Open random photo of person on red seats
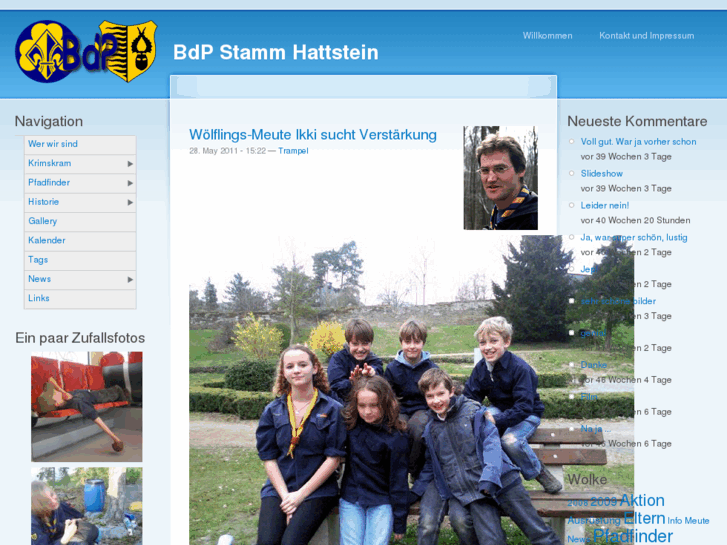 click(x=87, y=407)
